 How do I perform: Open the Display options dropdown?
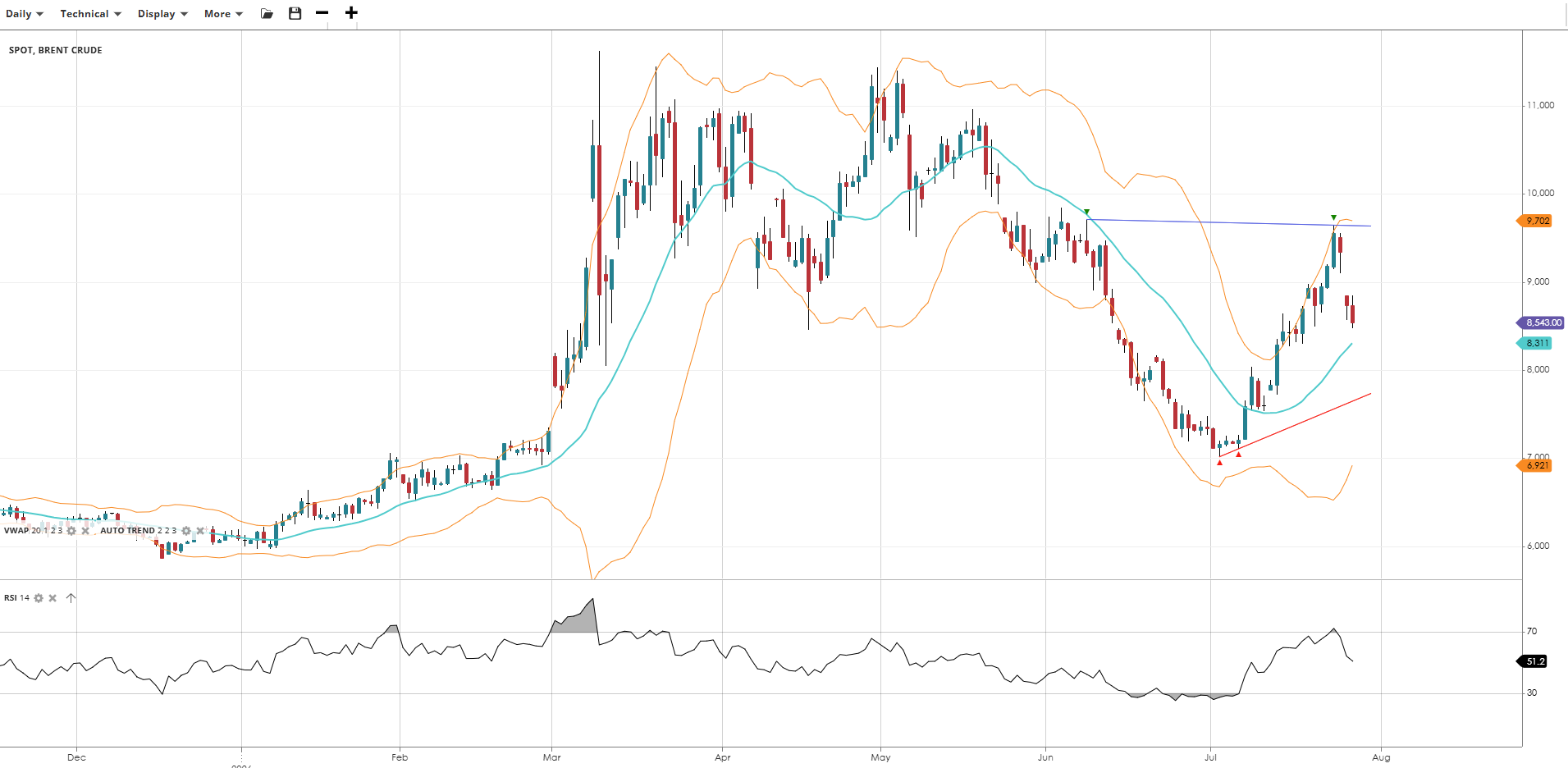162,14
